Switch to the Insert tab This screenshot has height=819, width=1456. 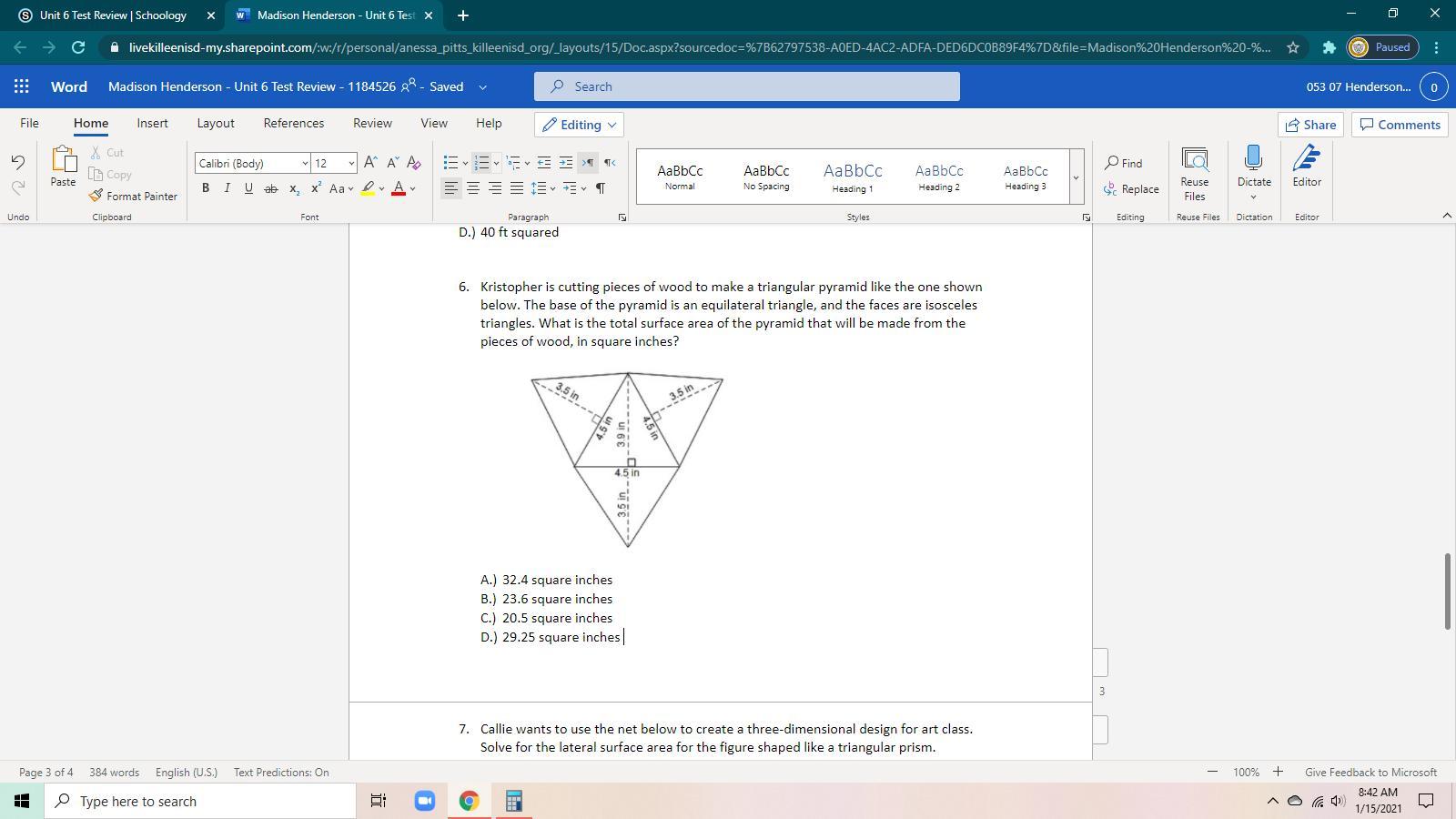(x=152, y=123)
